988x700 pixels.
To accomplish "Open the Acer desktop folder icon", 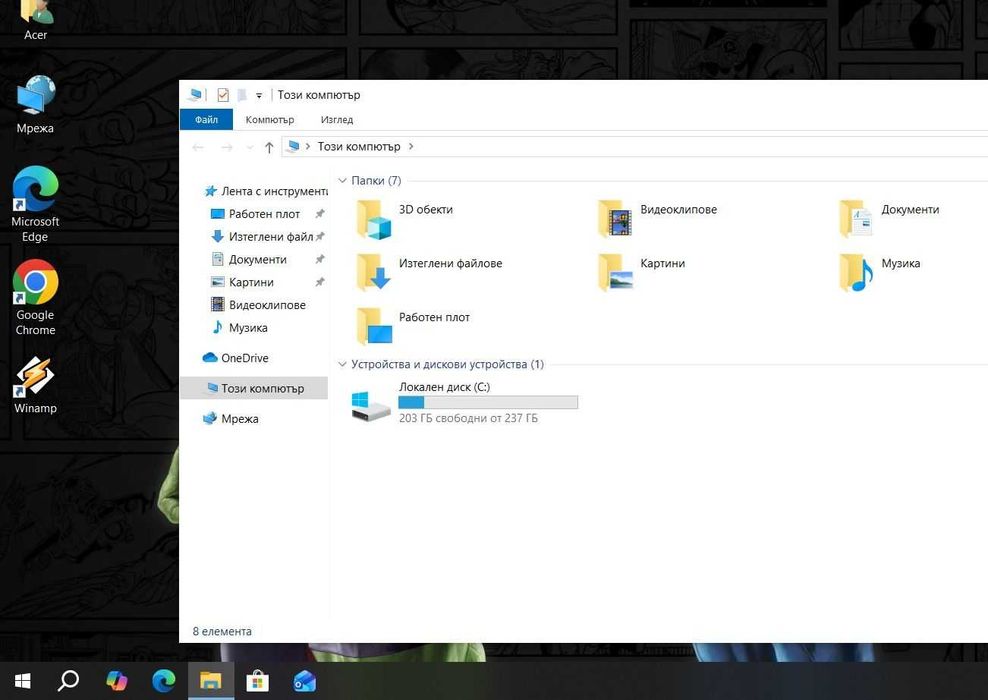I will pyautogui.click(x=35, y=19).
